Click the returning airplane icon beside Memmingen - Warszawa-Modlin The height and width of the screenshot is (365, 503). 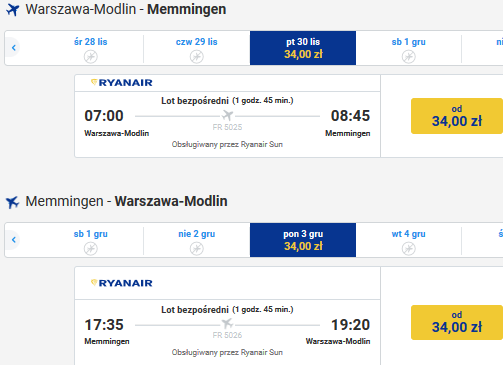tap(13, 202)
